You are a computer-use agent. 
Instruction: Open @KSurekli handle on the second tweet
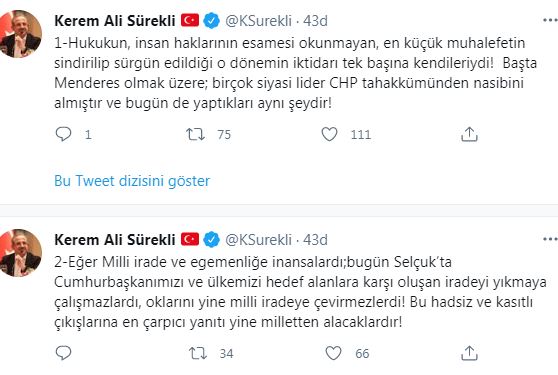pyautogui.click(x=259, y=240)
